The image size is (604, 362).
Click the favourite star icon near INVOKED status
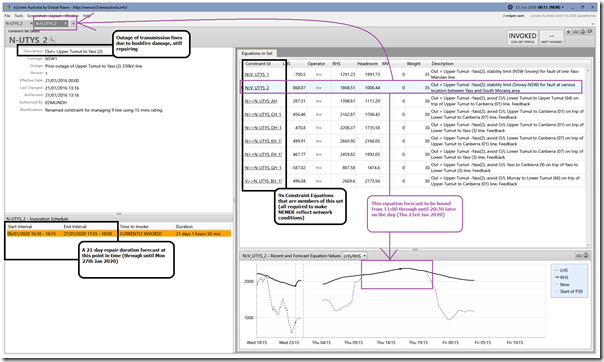pos(569,32)
